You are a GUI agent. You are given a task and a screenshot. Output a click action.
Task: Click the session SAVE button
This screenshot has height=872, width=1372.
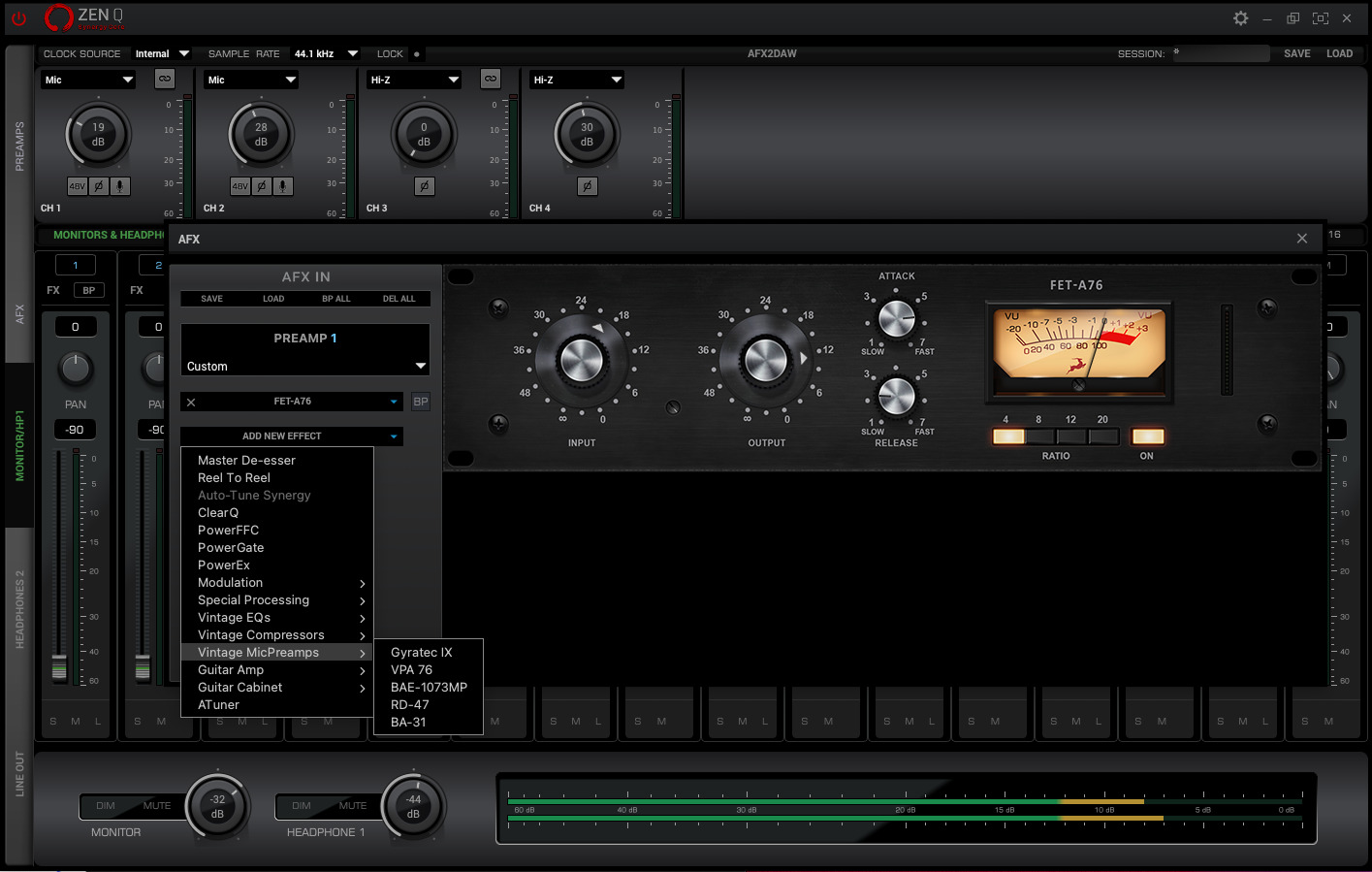(x=1296, y=54)
